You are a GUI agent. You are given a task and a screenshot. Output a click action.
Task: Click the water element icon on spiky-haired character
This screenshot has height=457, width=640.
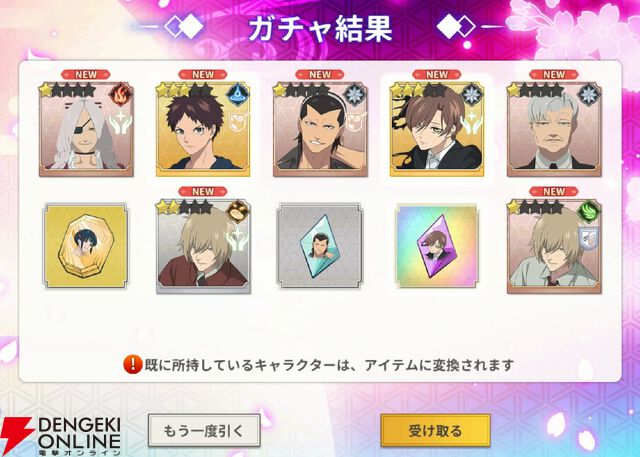pos(238,95)
